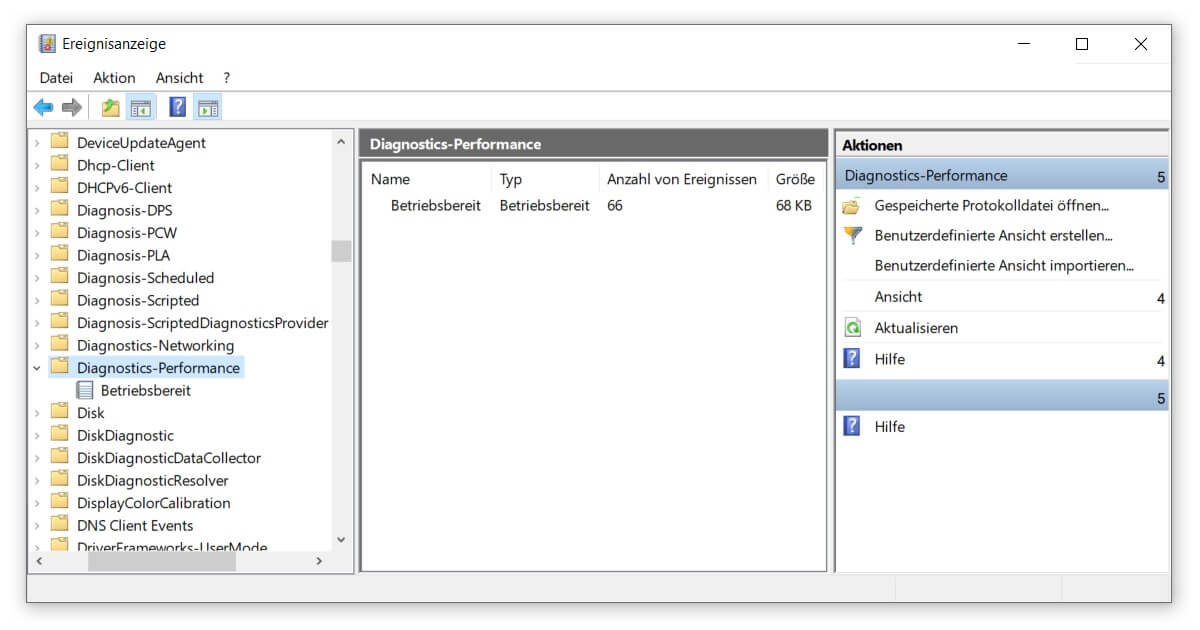Click the horizontal scrollbar left arrow
Viewport: 1200px width, 630px height.
(40, 562)
